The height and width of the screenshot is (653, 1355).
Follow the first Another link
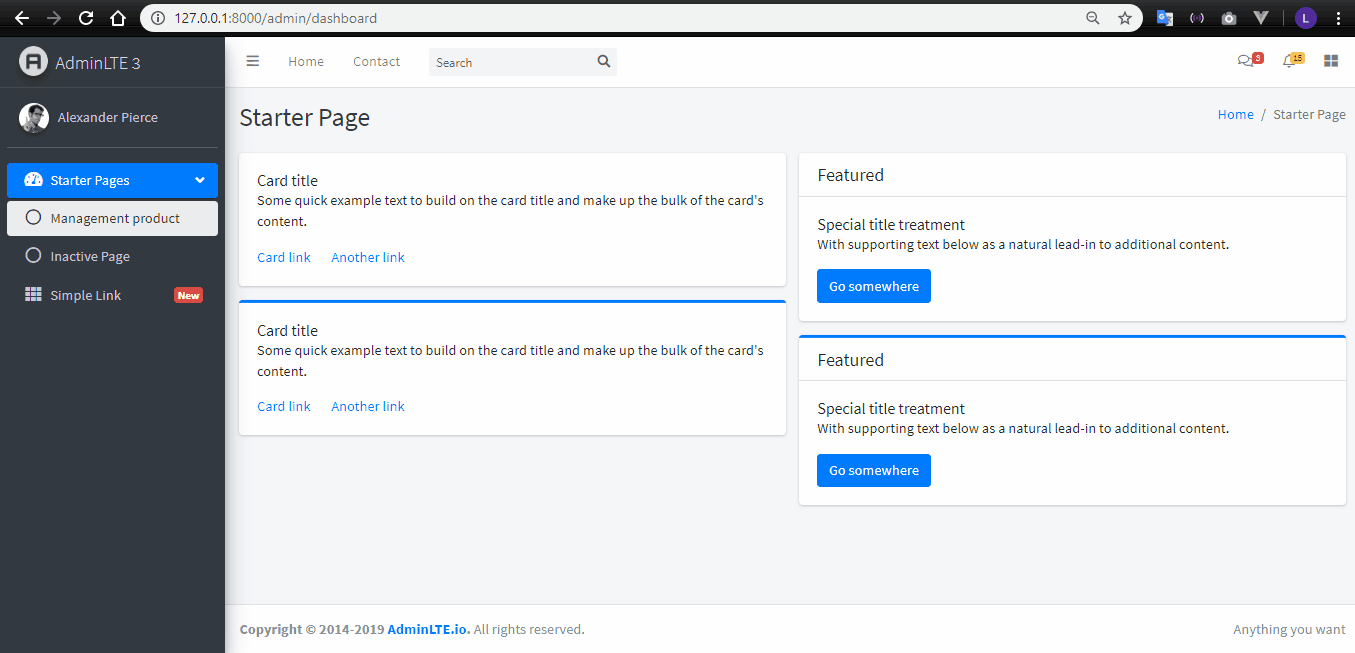tap(368, 258)
